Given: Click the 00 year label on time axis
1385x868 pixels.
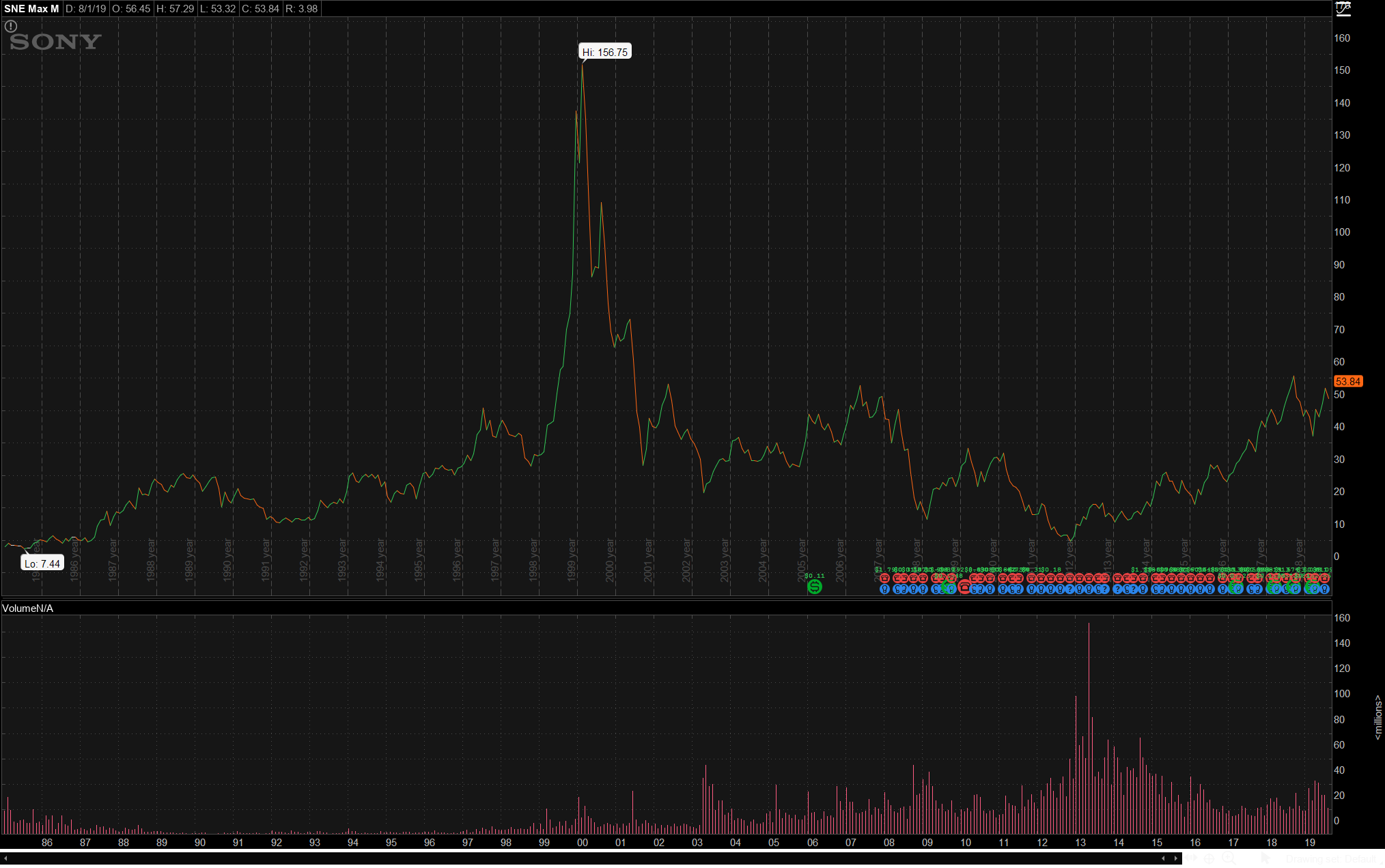Looking at the screenshot, I should click(582, 843).
